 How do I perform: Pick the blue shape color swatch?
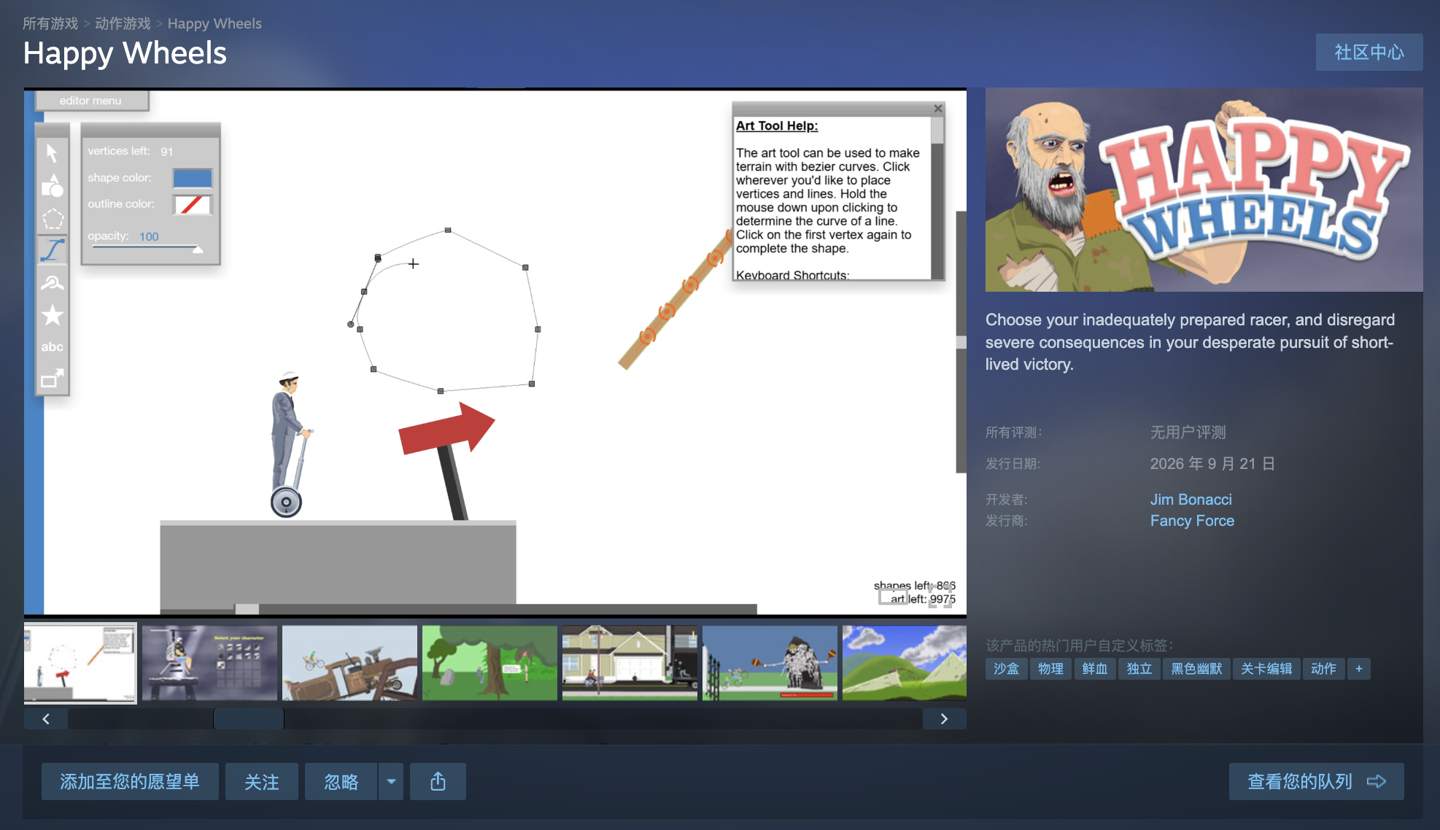point(193,178)
